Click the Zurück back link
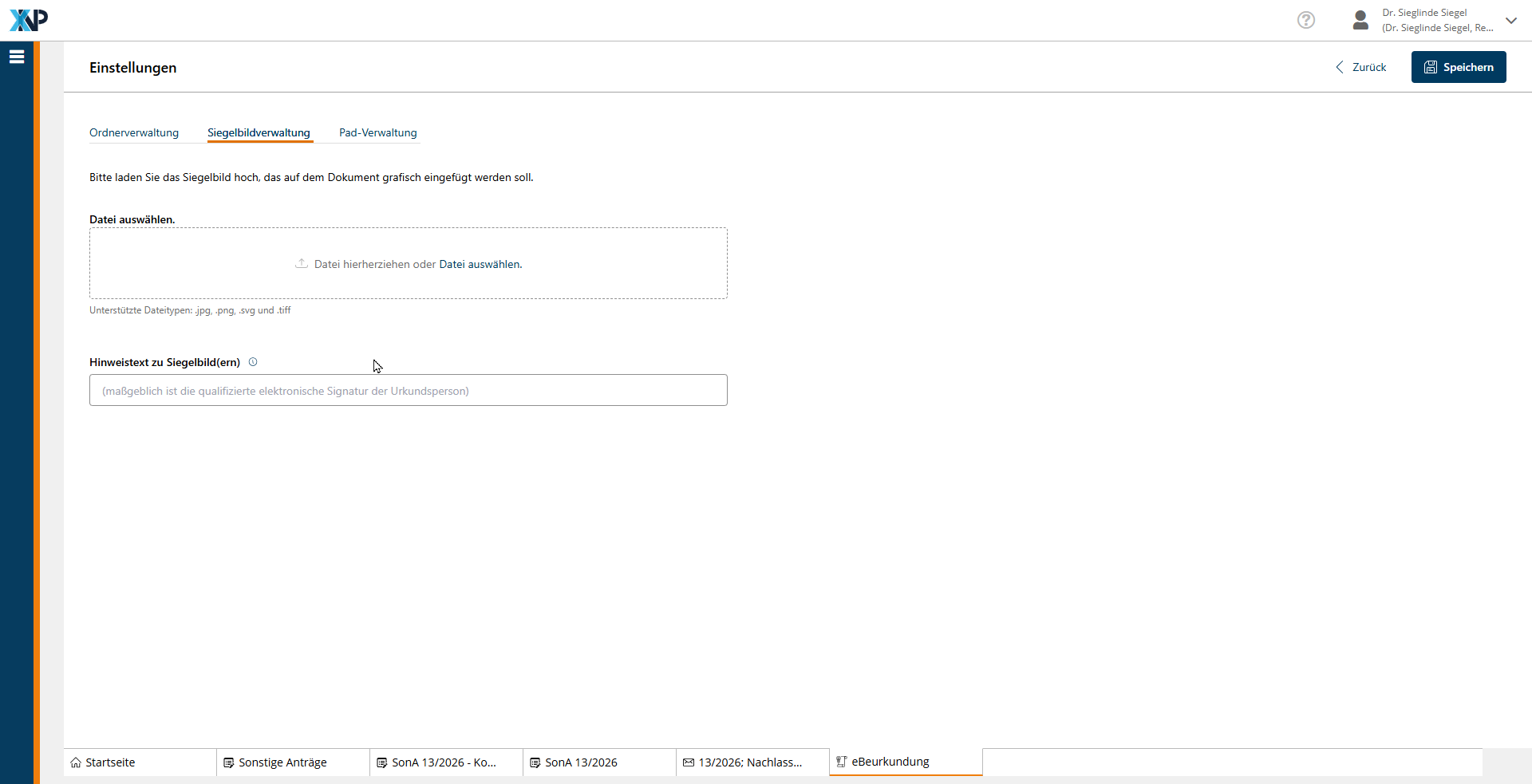1532x784 pixels. click(1361, 67)
